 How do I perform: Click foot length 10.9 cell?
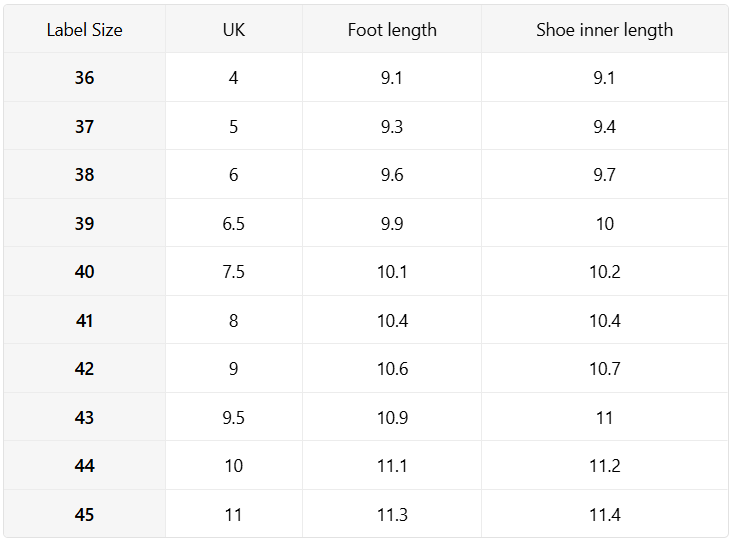pyautogui.click(x=392, y=418)
